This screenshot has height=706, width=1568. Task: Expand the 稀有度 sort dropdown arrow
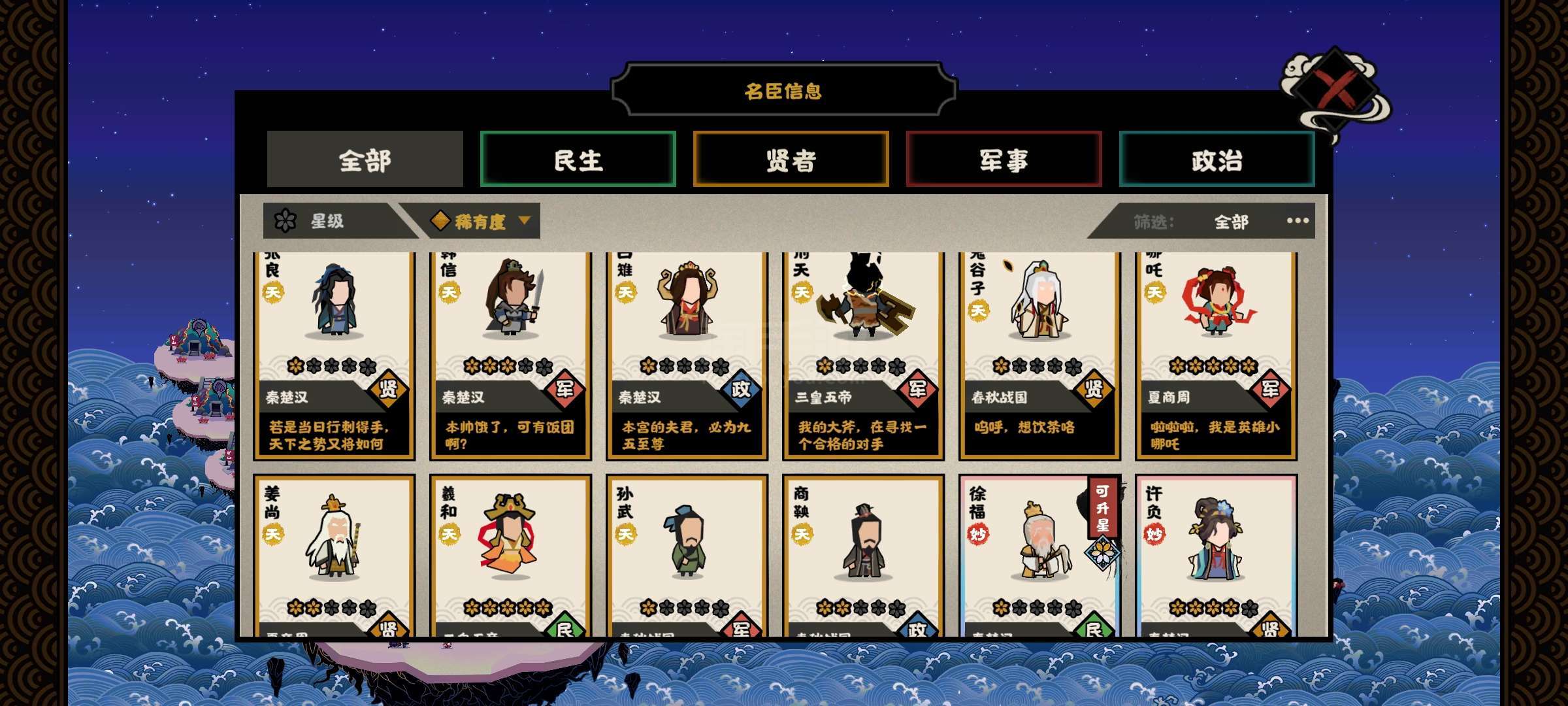524,221
